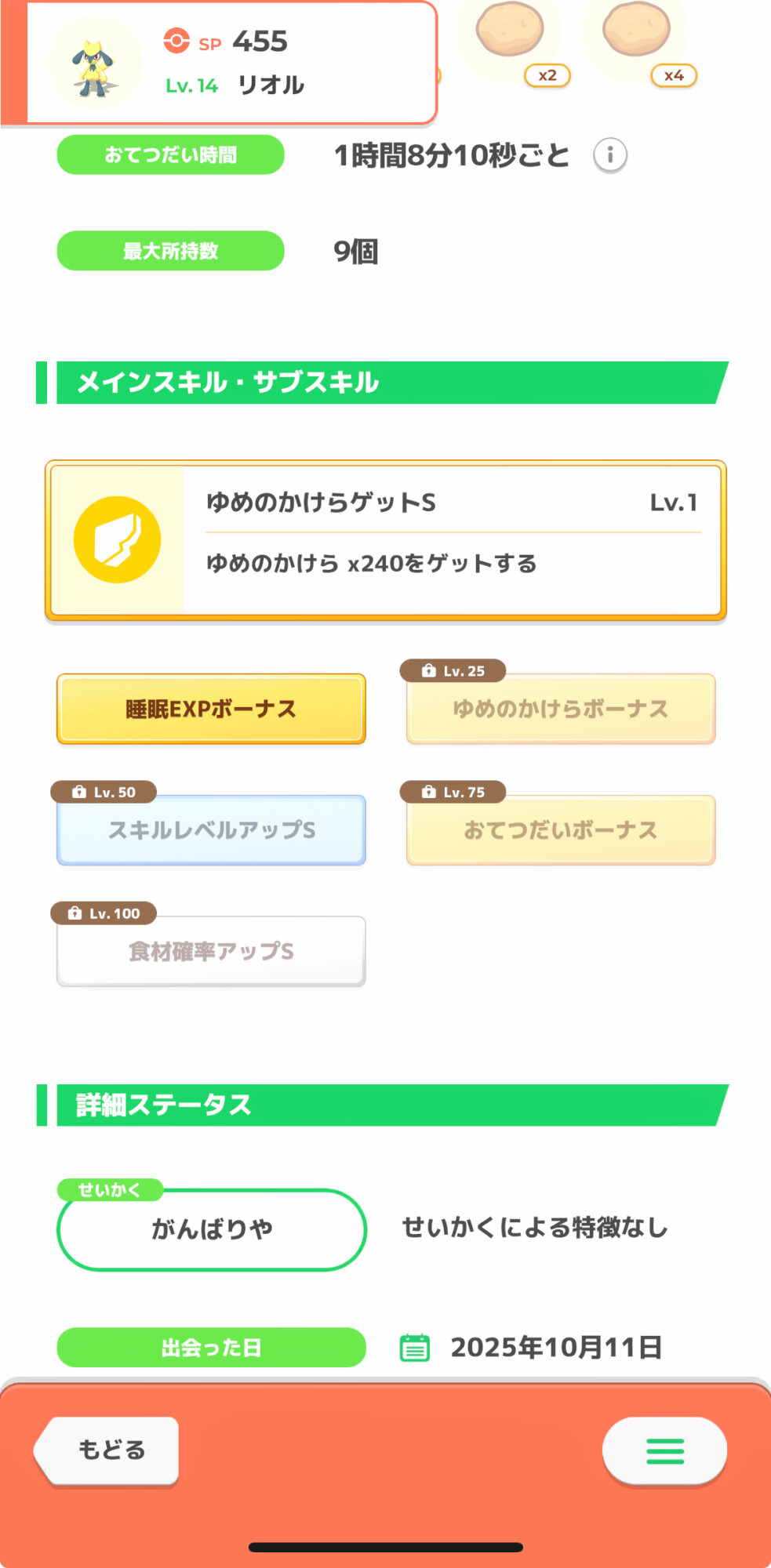Viewport: 771px width, 1568px height.
Task: Tap the locked スキルレベルアップS sub skill
Action: click(x=211, y=830)
